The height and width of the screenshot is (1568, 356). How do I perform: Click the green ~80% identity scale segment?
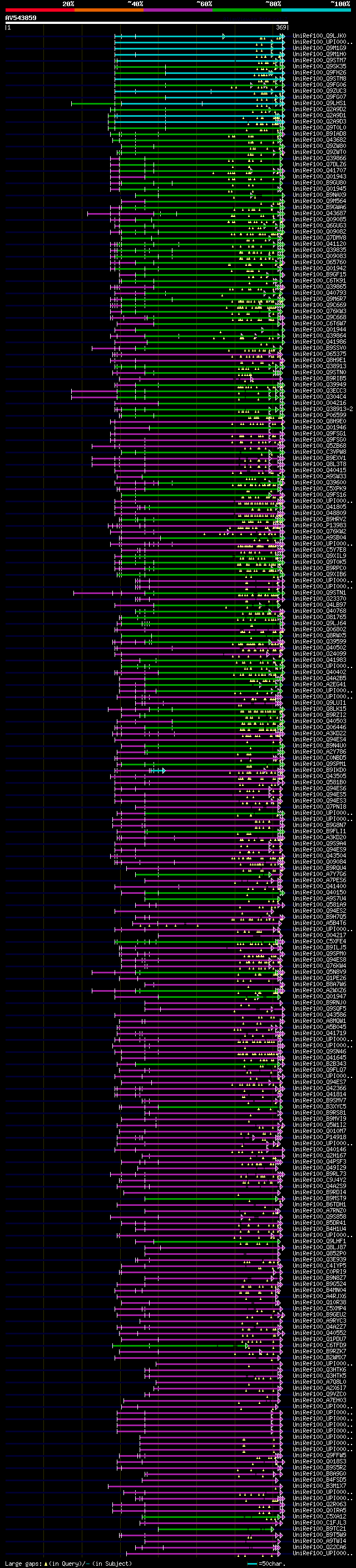(247, 10)
